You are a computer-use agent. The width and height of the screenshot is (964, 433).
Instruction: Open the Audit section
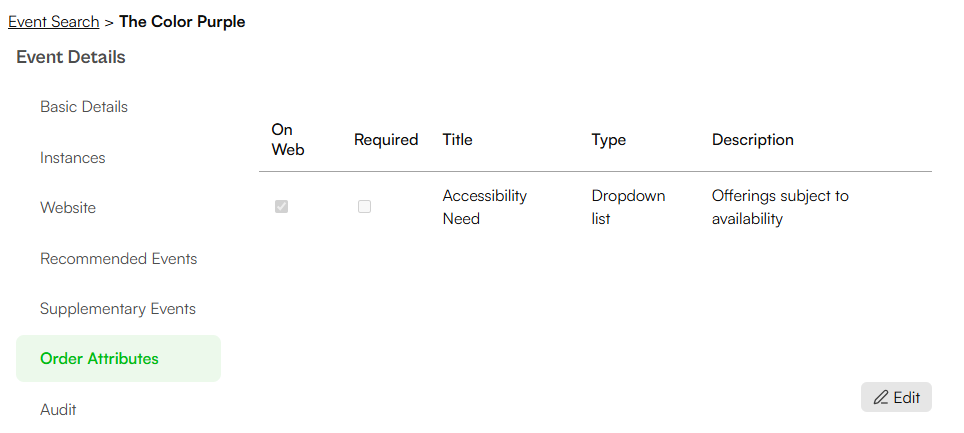click(x=58, y=409)
